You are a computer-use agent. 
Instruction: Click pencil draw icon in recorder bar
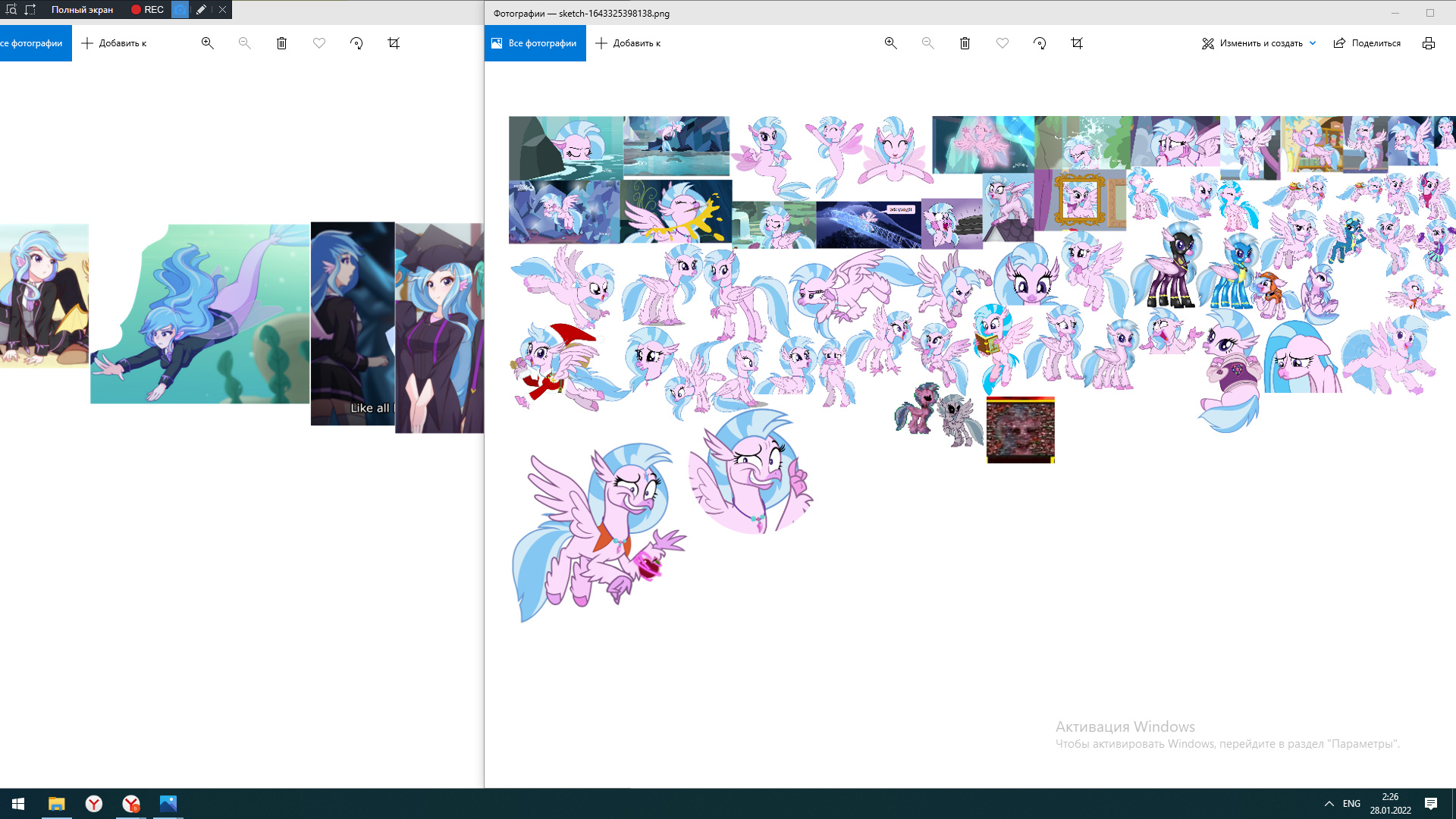tap(201, 10)
